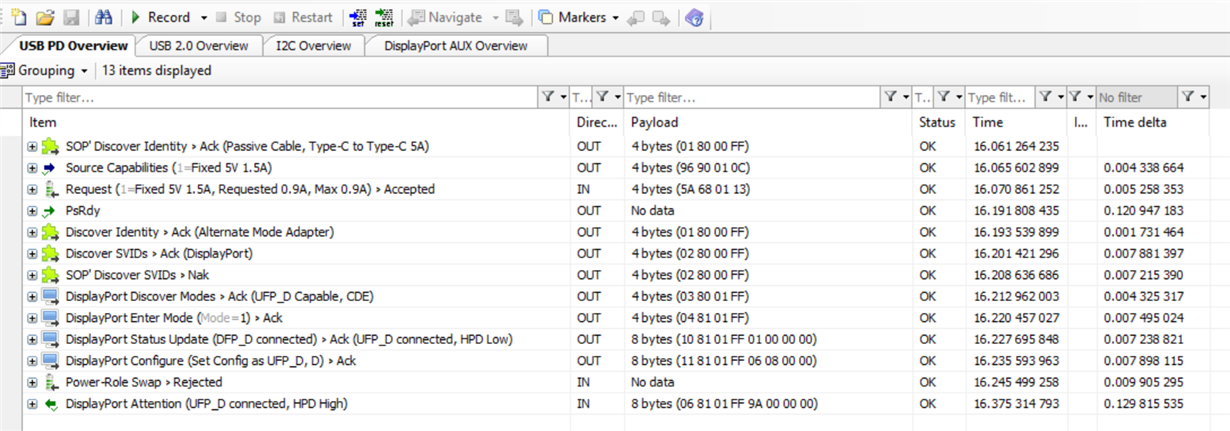Start capture with the Record button
Viewport: 1230px width, 431px height.
click(160, 18)
